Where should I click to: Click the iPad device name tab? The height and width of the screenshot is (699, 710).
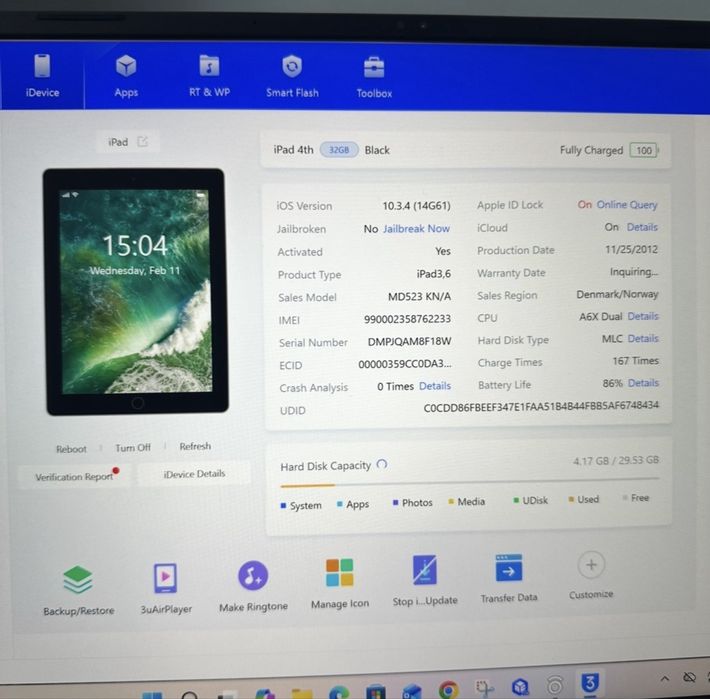(x=118, y=142)
